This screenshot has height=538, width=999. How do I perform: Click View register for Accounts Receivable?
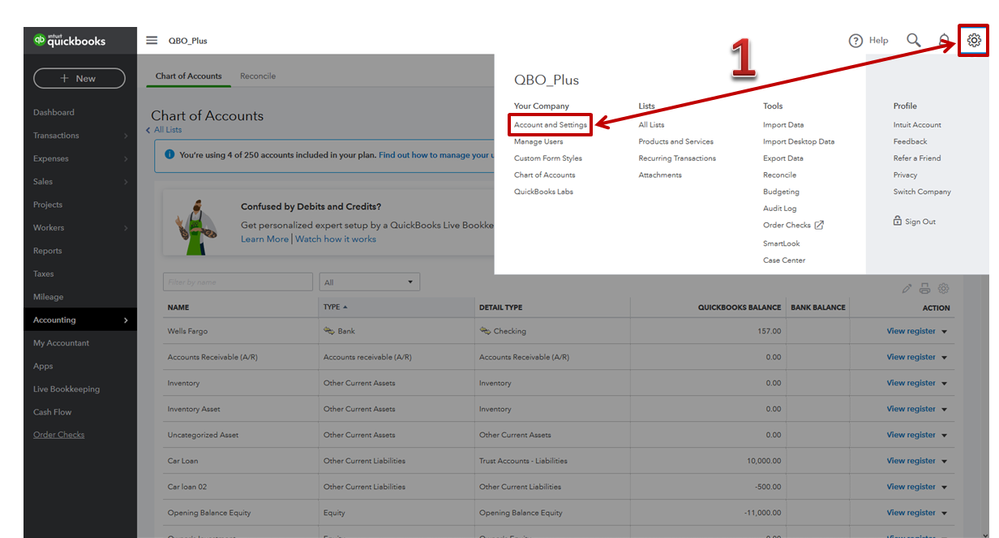click(911, 357)
